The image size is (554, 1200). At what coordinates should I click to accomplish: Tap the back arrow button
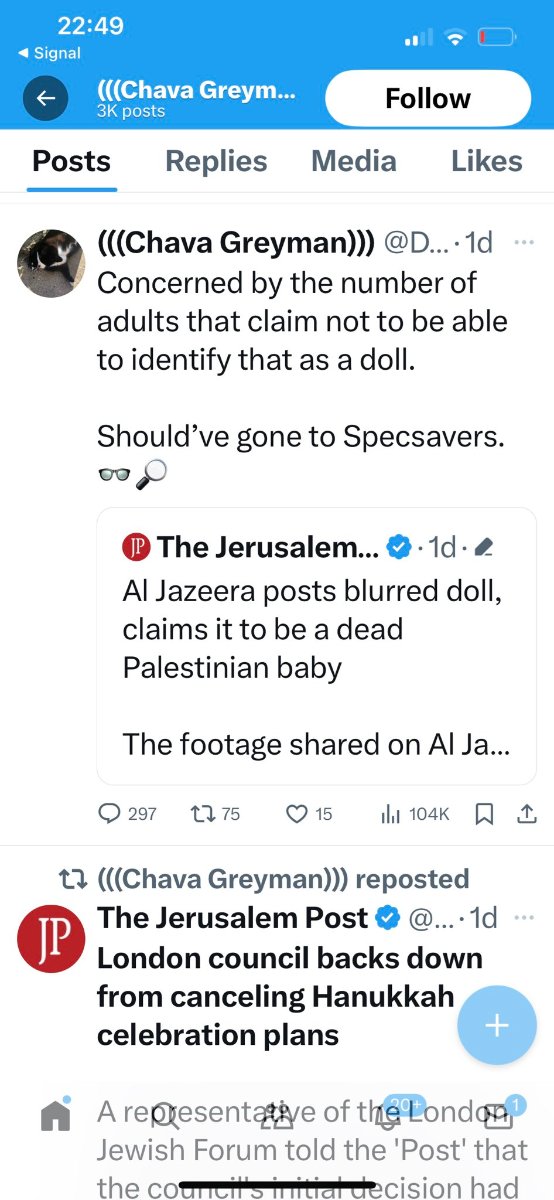[x=45, y=98]
